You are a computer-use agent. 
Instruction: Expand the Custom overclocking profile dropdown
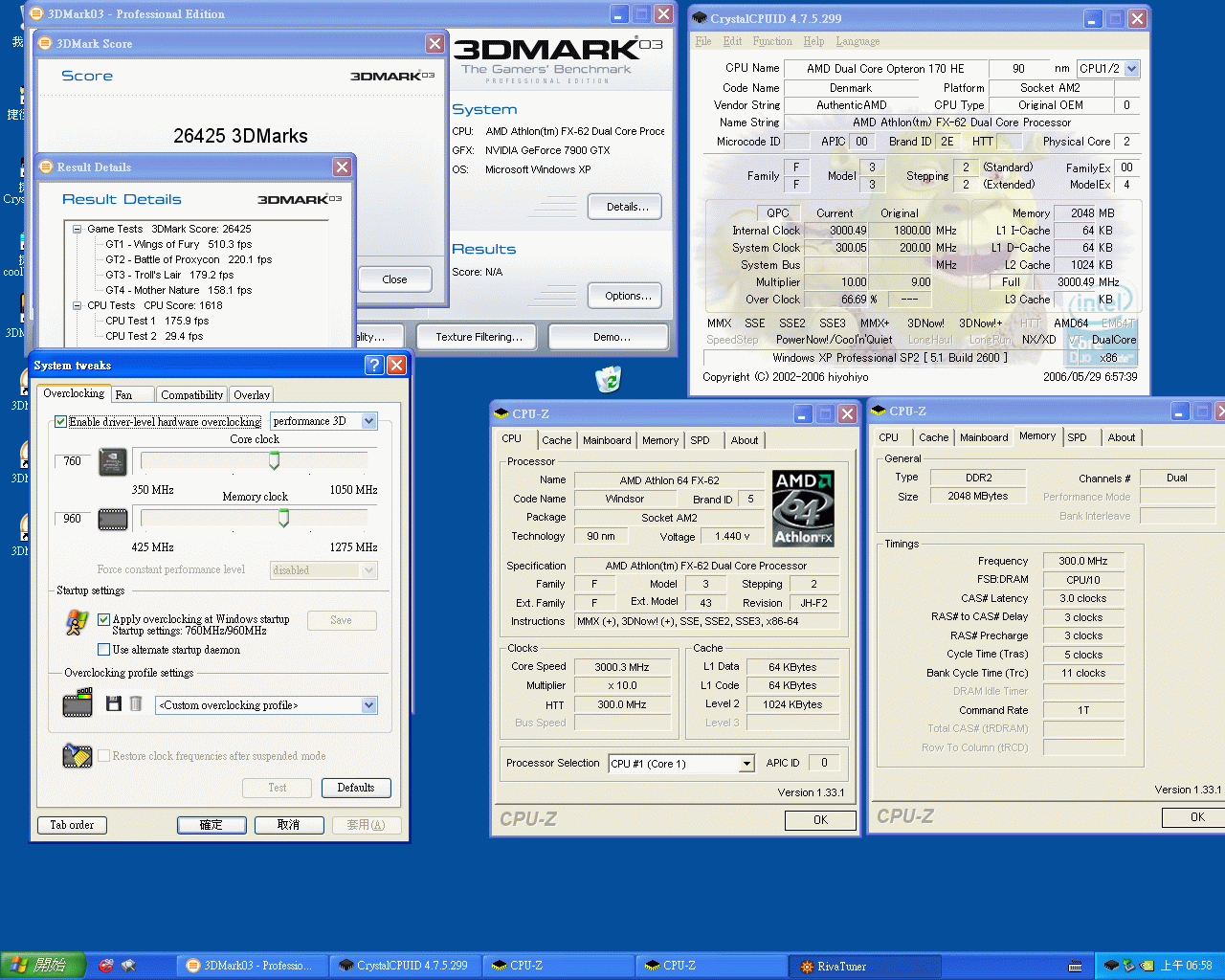[368, 705]
